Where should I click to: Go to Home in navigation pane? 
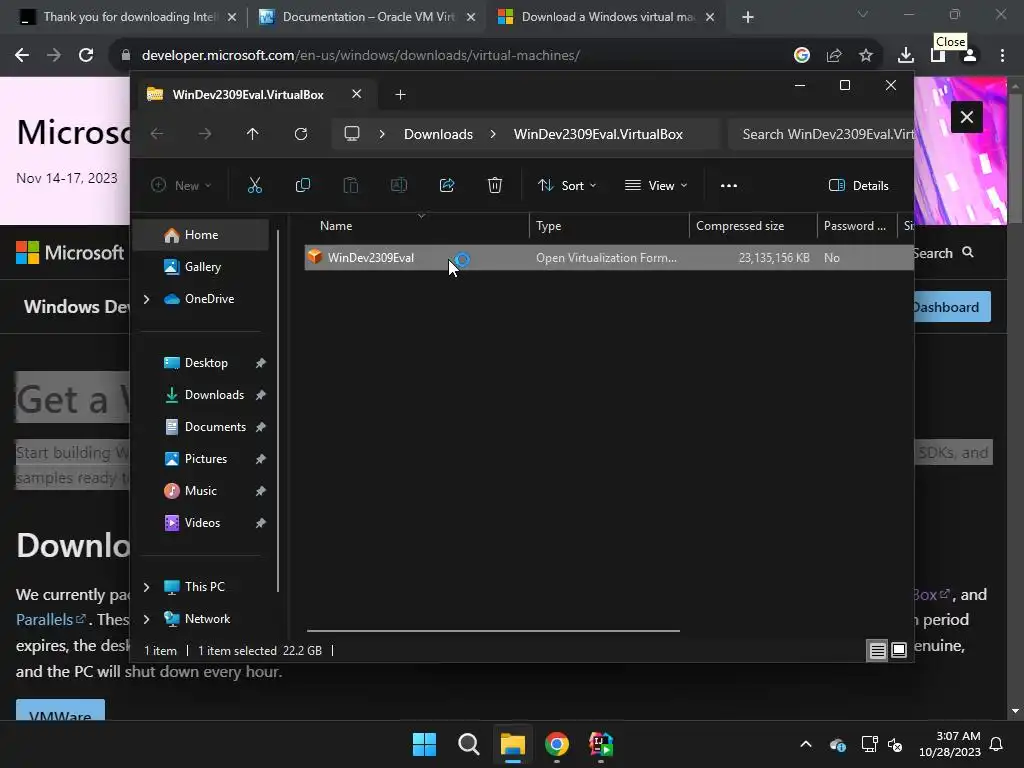[x=200, y=235]
